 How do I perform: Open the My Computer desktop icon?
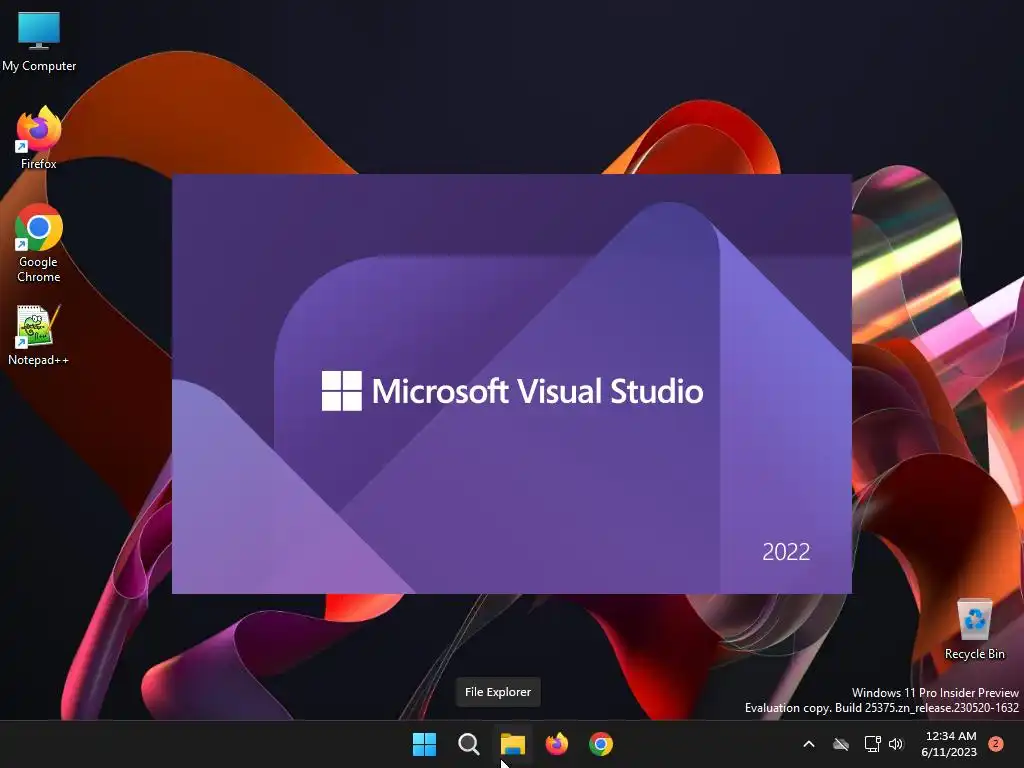(x=39, y=40)
